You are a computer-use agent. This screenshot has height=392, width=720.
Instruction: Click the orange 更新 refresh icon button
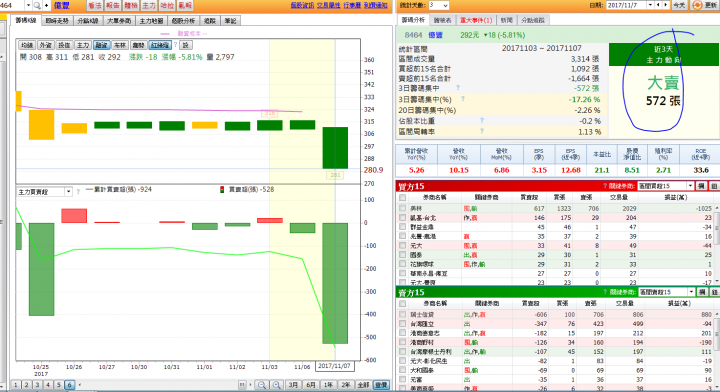click(705, 5)
